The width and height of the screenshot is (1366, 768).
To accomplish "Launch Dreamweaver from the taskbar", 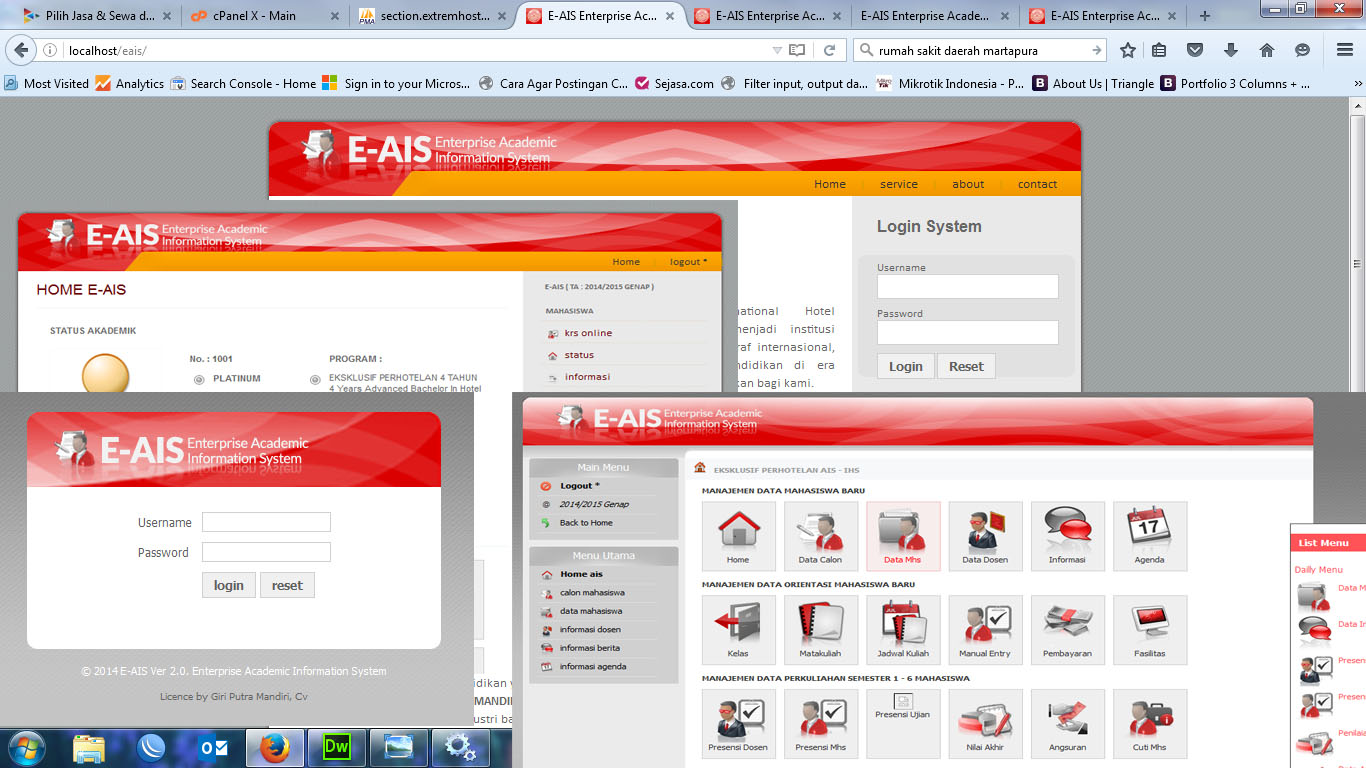I will (x=336, y=747).
